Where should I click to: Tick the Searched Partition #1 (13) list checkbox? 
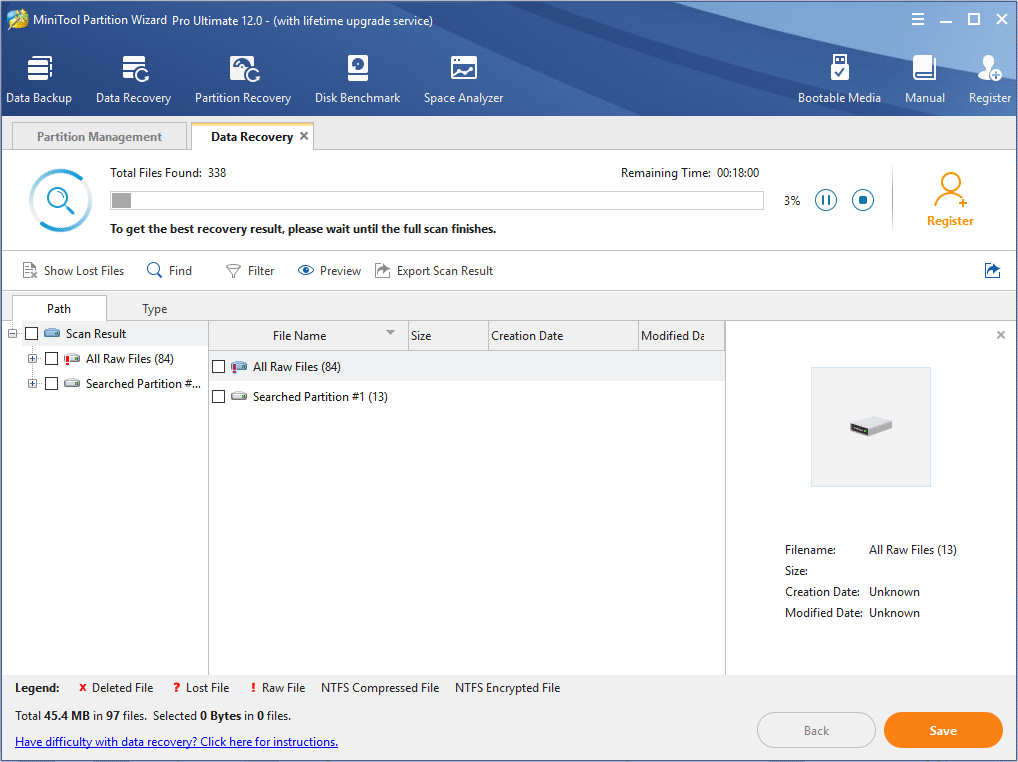coord(219,397)
